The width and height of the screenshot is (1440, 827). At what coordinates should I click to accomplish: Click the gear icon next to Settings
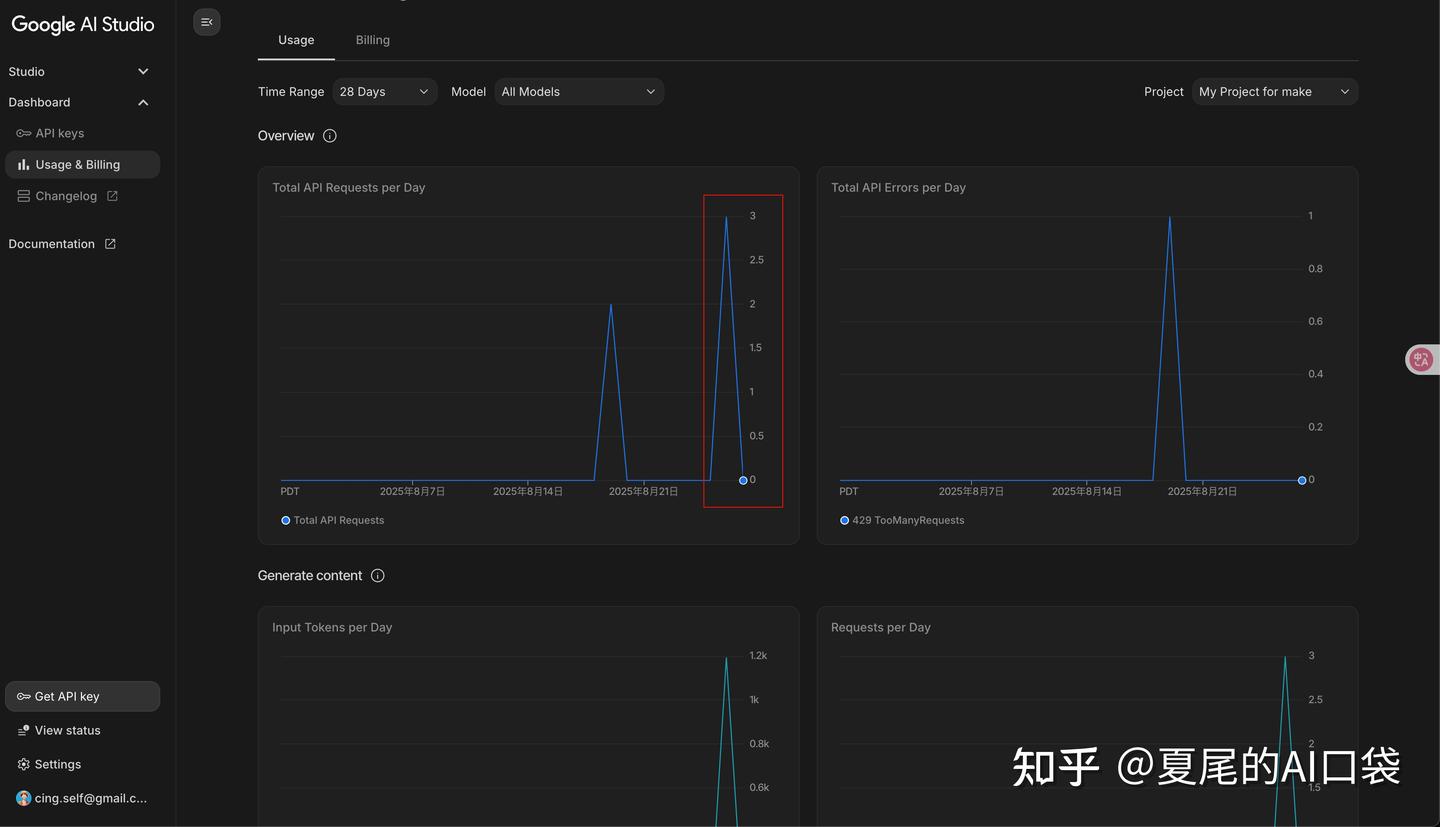23,764
